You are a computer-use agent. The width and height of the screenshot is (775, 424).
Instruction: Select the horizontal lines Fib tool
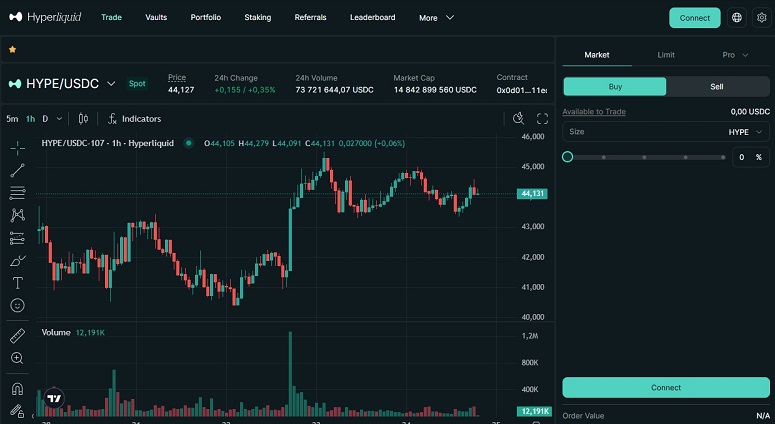pyautogui.click(x=17, y=193)
